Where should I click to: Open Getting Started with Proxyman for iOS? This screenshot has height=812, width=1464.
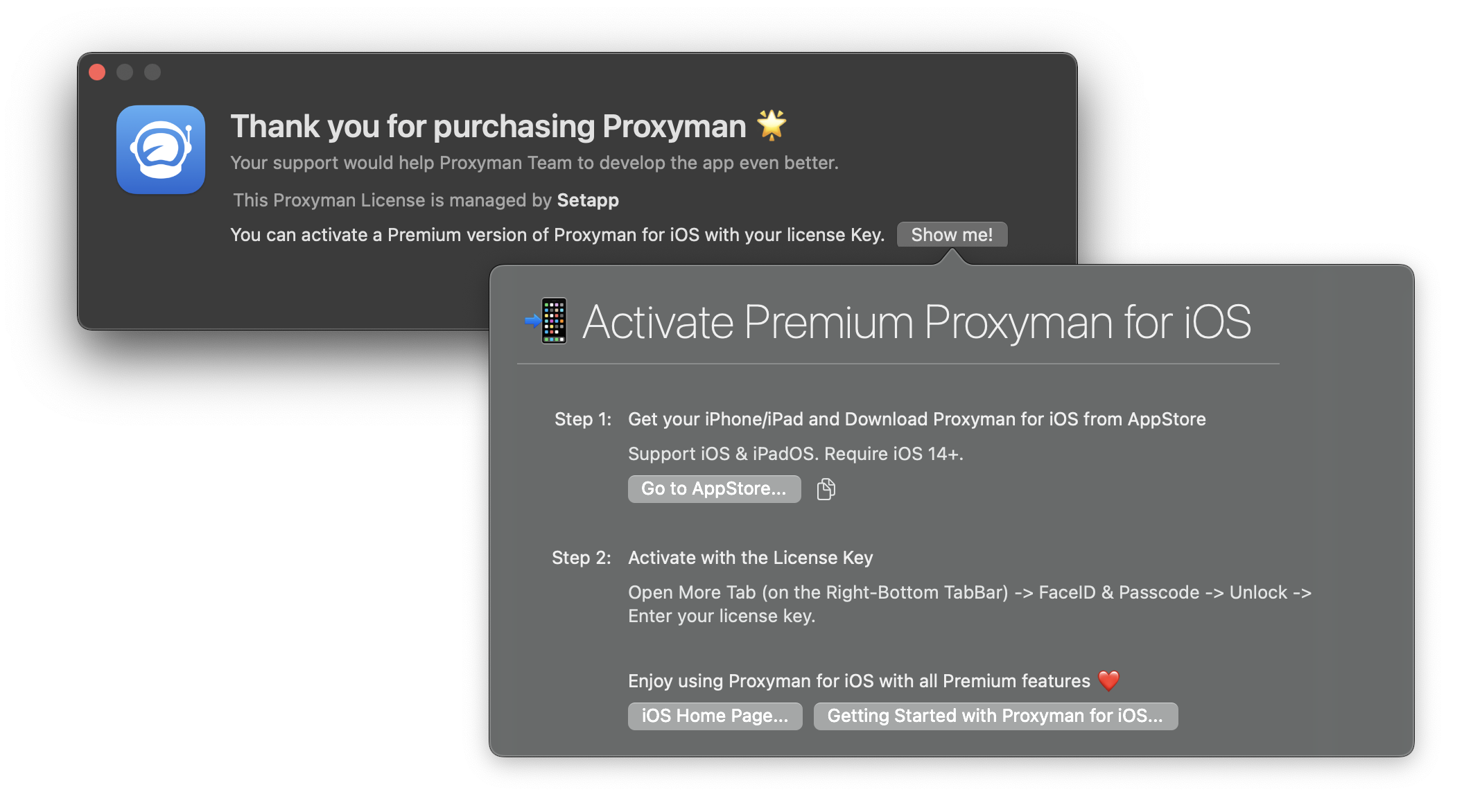(x=995, y=716)
